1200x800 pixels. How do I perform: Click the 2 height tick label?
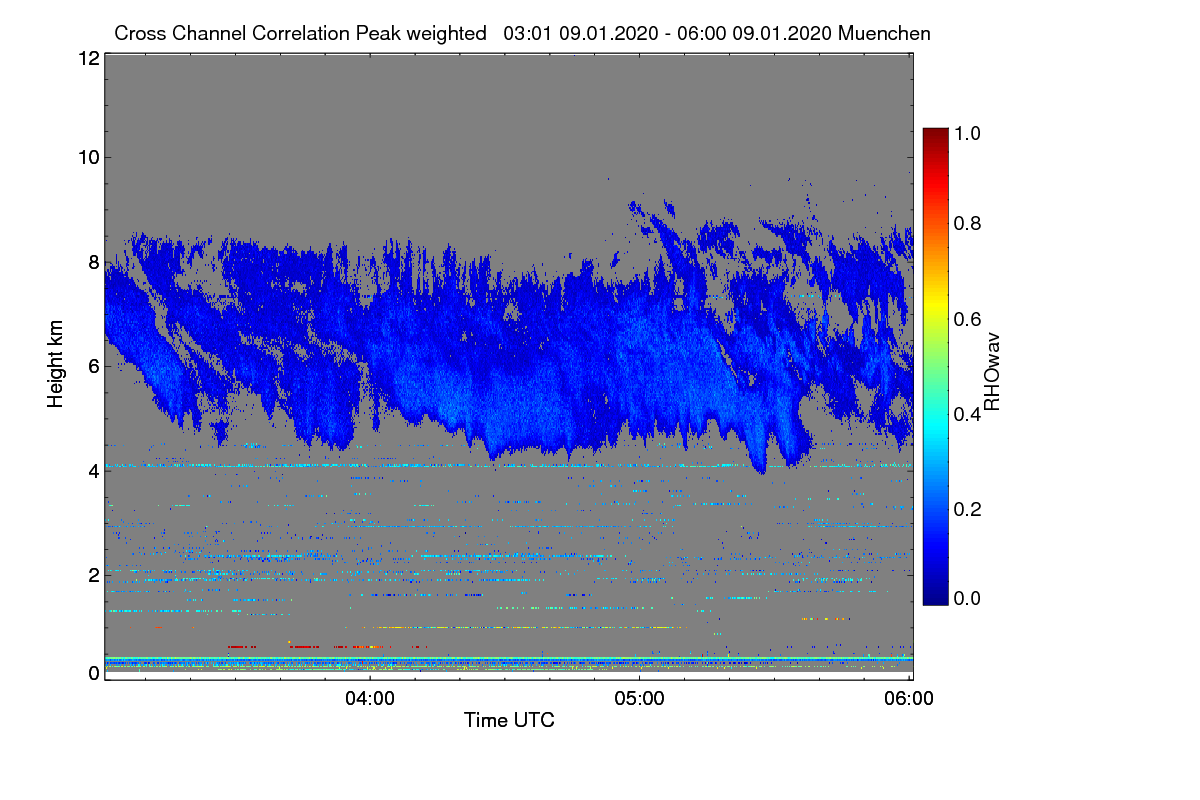click(94, 575)
